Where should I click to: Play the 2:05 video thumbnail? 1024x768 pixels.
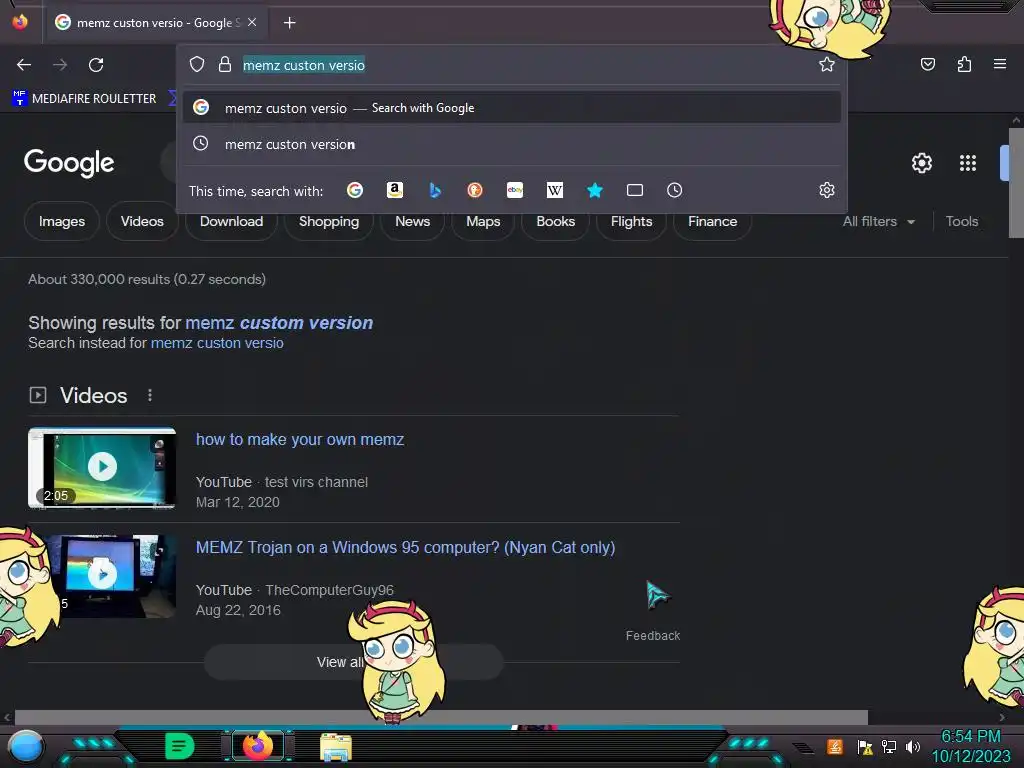(x=102, y=467)
